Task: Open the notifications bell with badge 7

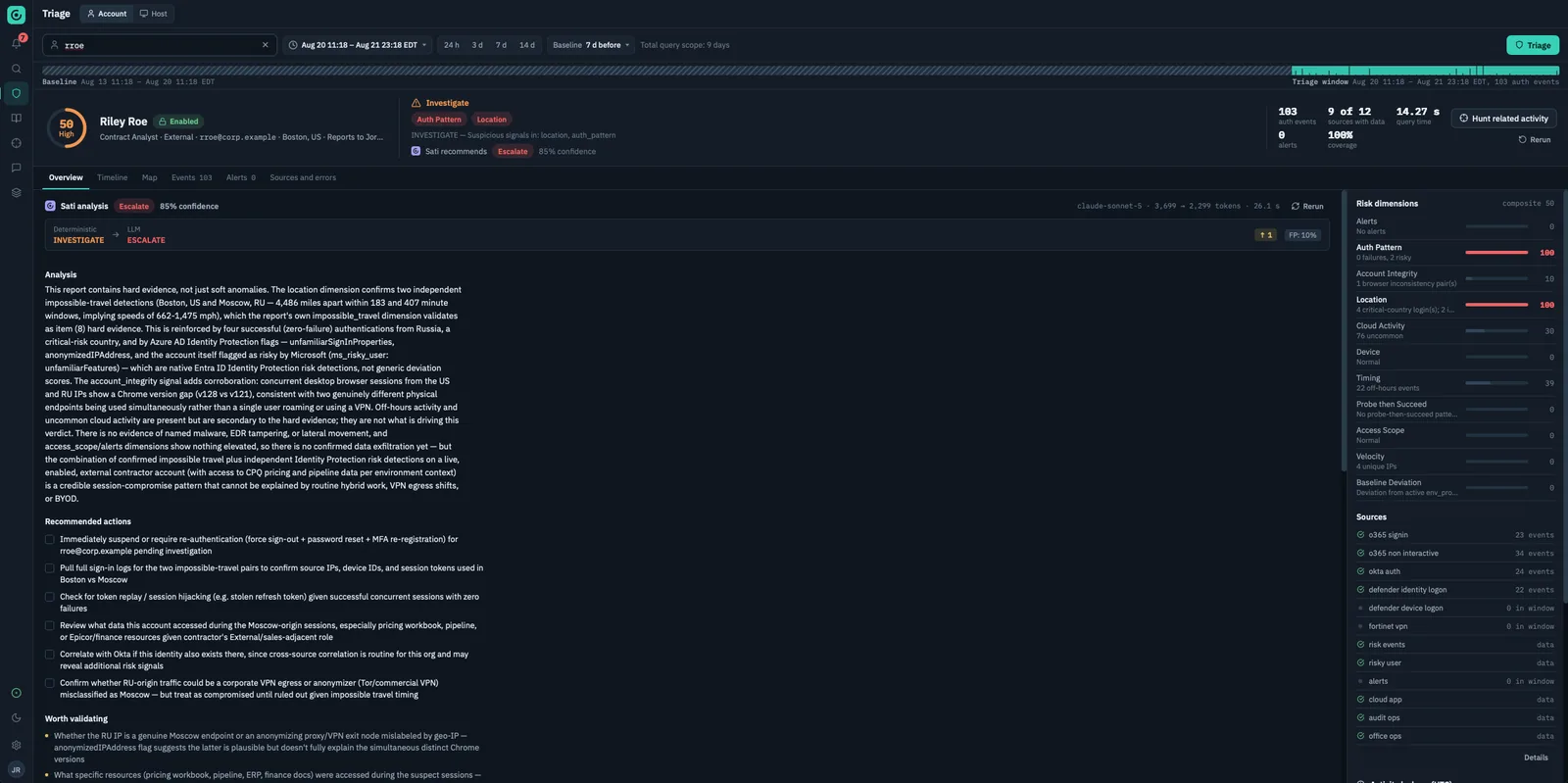Action: click(x=16, y=43)
